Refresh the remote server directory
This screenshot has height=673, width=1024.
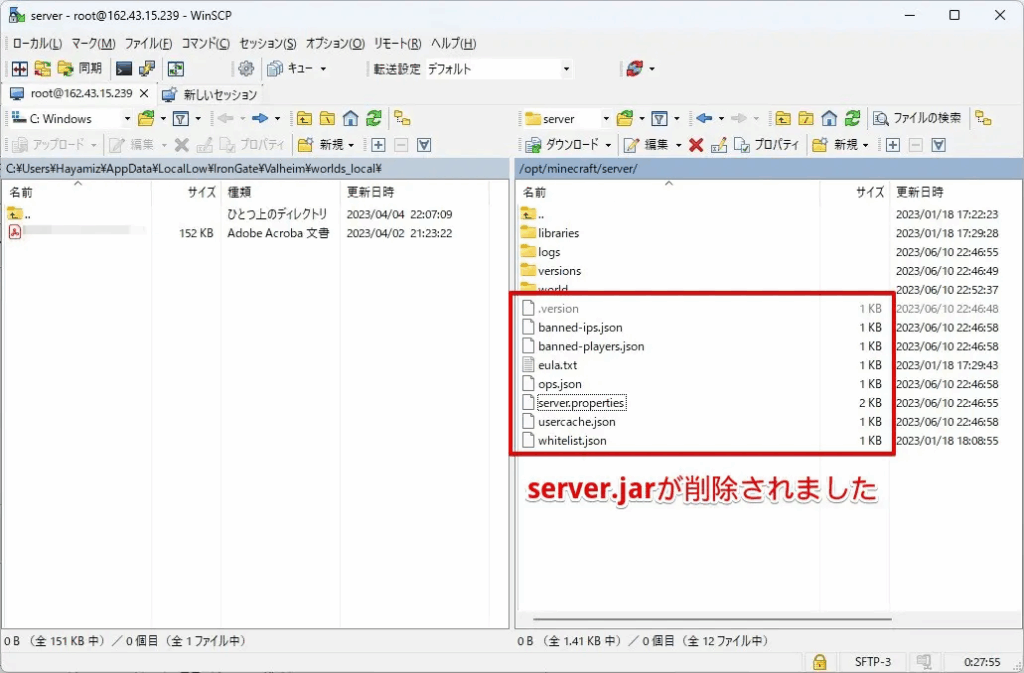853,118
